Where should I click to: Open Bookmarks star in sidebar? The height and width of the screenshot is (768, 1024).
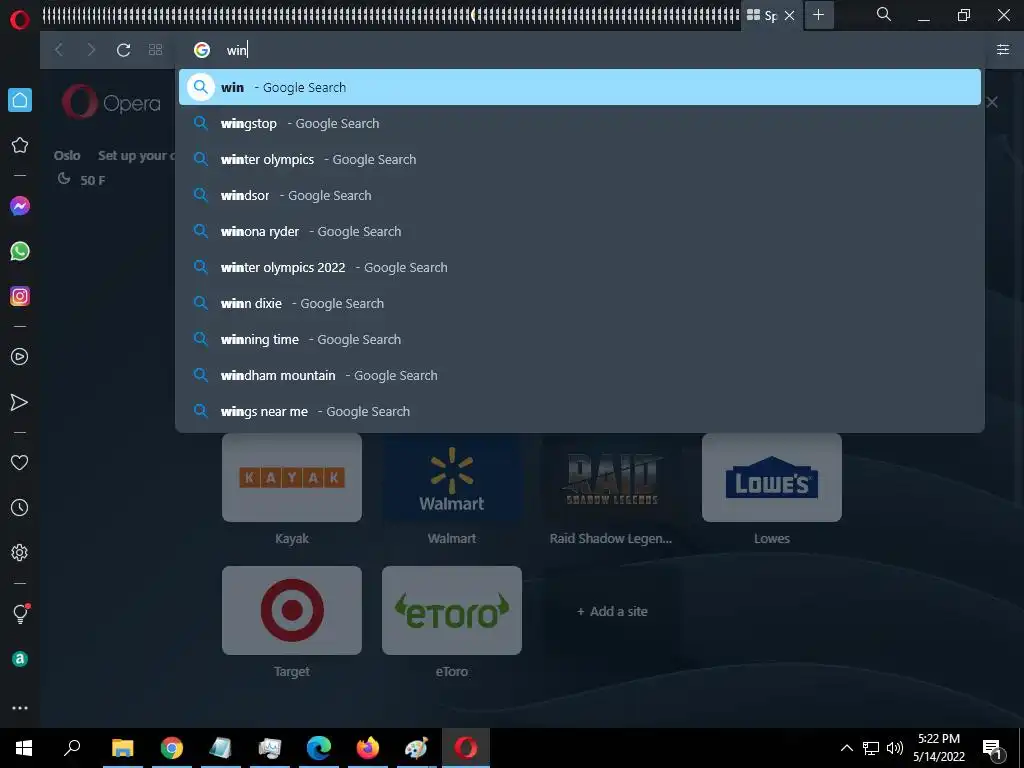coord(20,145)
